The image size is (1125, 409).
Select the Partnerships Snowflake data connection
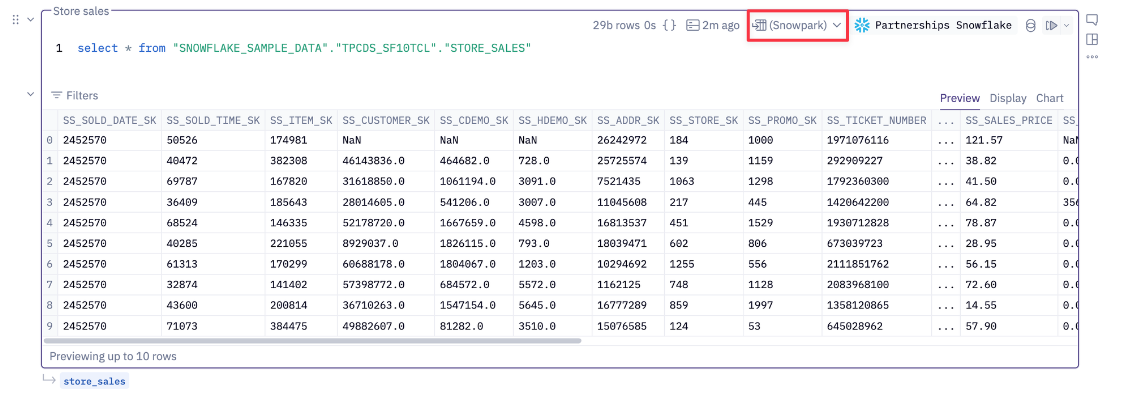(933, 25)
